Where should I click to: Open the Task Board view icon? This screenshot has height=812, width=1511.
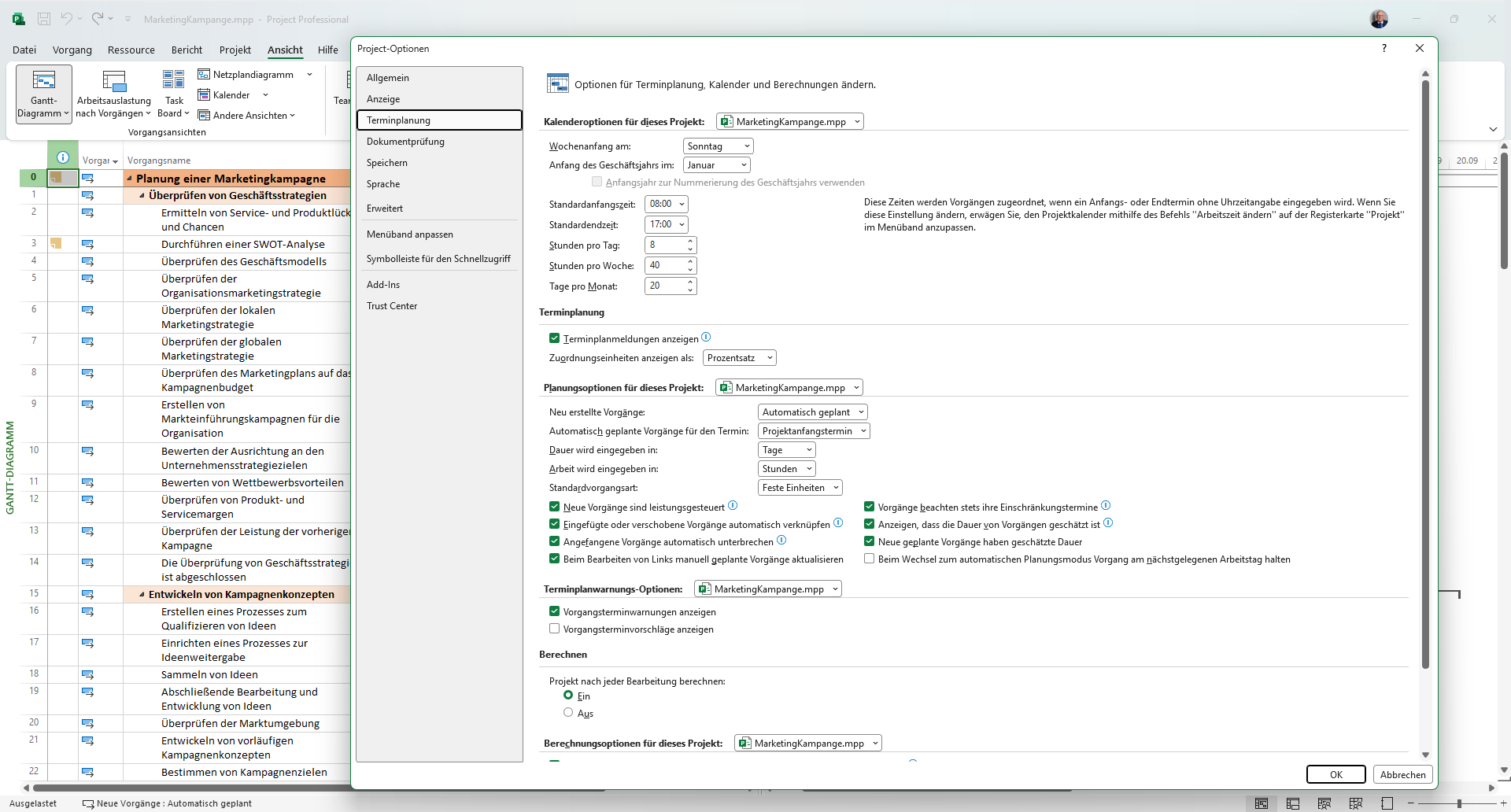point(174,79)
